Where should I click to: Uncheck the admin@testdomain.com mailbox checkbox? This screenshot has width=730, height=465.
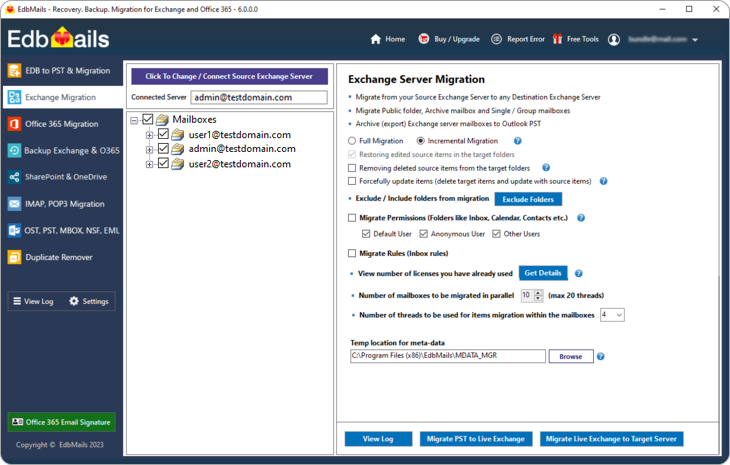coord(163,149)
